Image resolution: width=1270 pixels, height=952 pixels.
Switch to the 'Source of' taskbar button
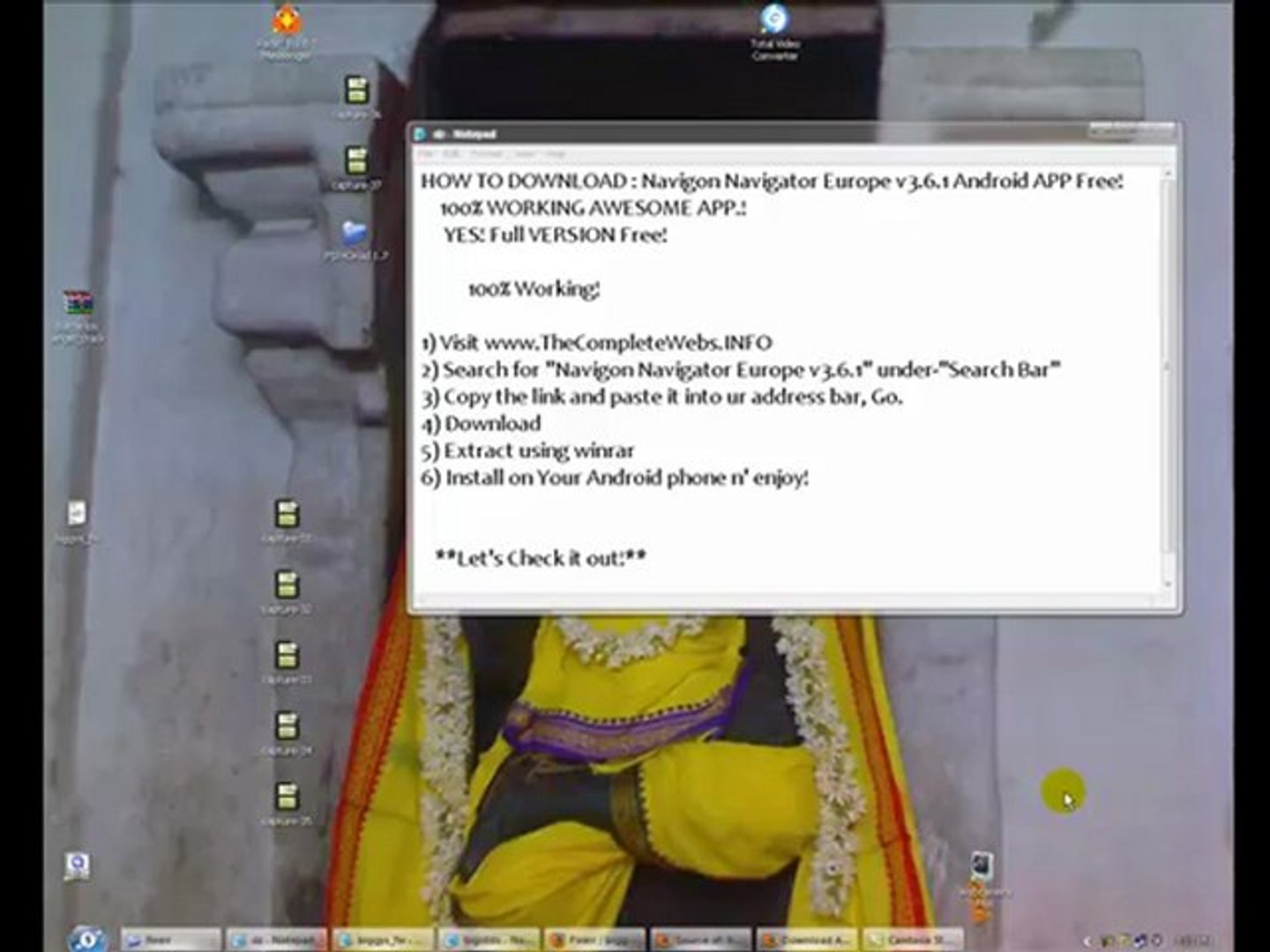[702, 941]
